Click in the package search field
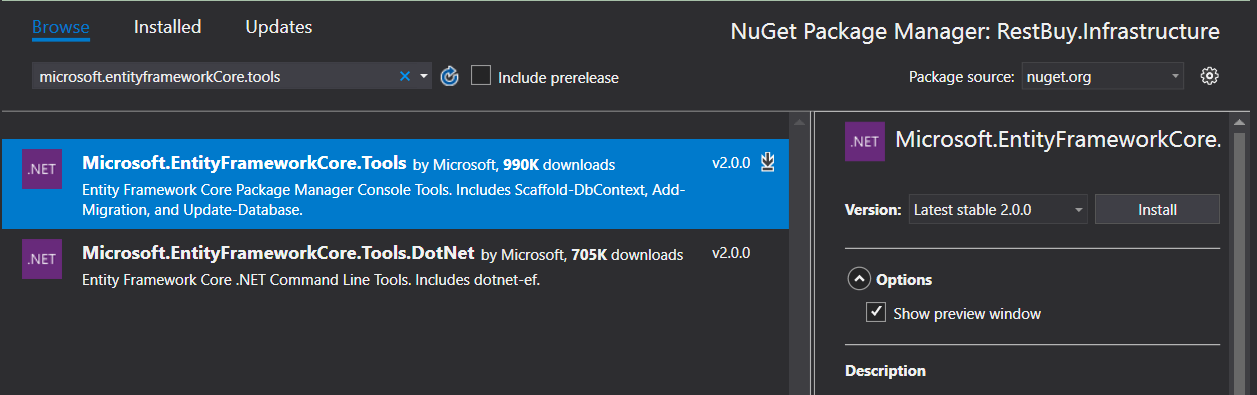This screenshot has height=395, width=1257. tap(214, 76)
